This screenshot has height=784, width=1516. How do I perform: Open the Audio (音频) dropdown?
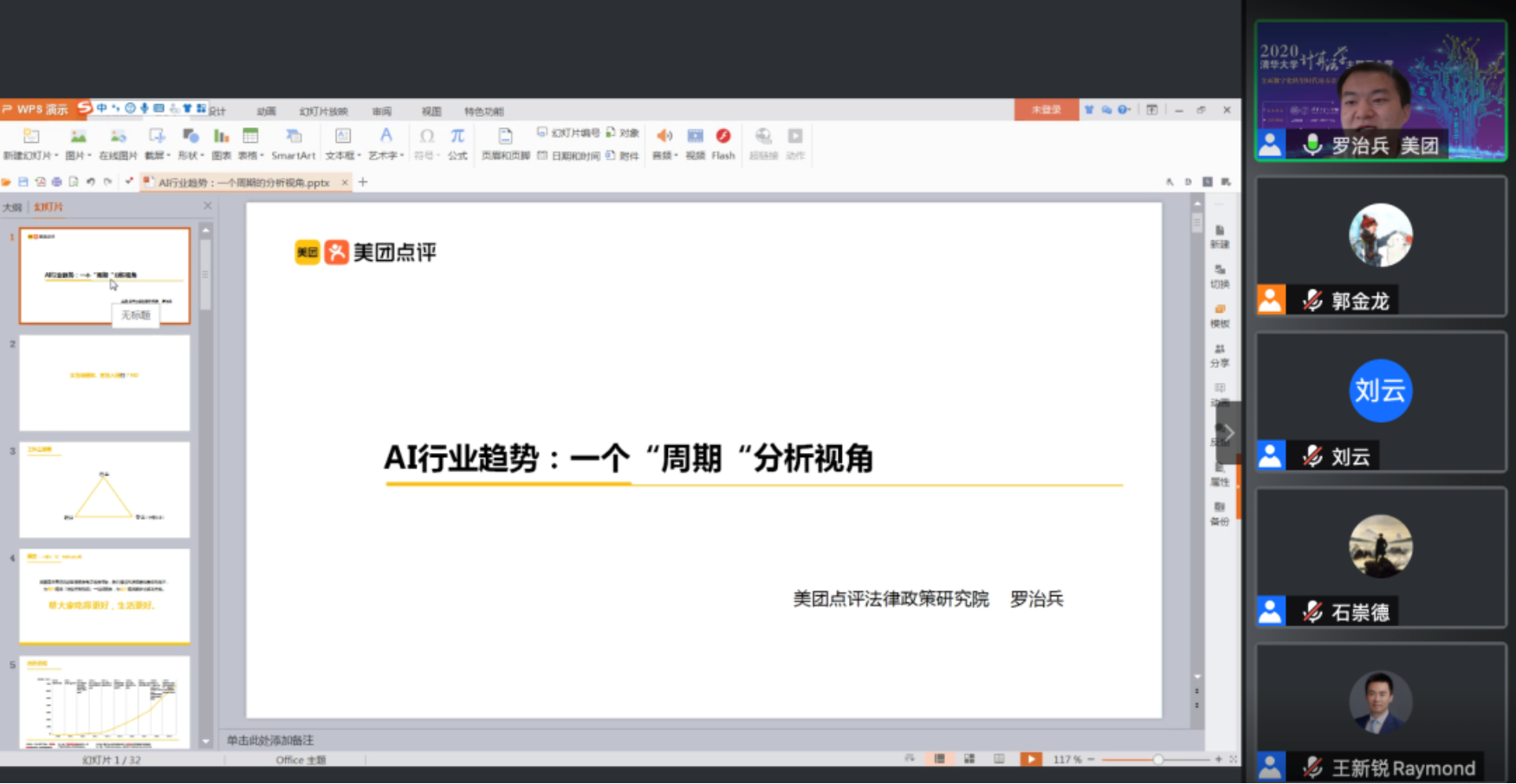[664, 144]
